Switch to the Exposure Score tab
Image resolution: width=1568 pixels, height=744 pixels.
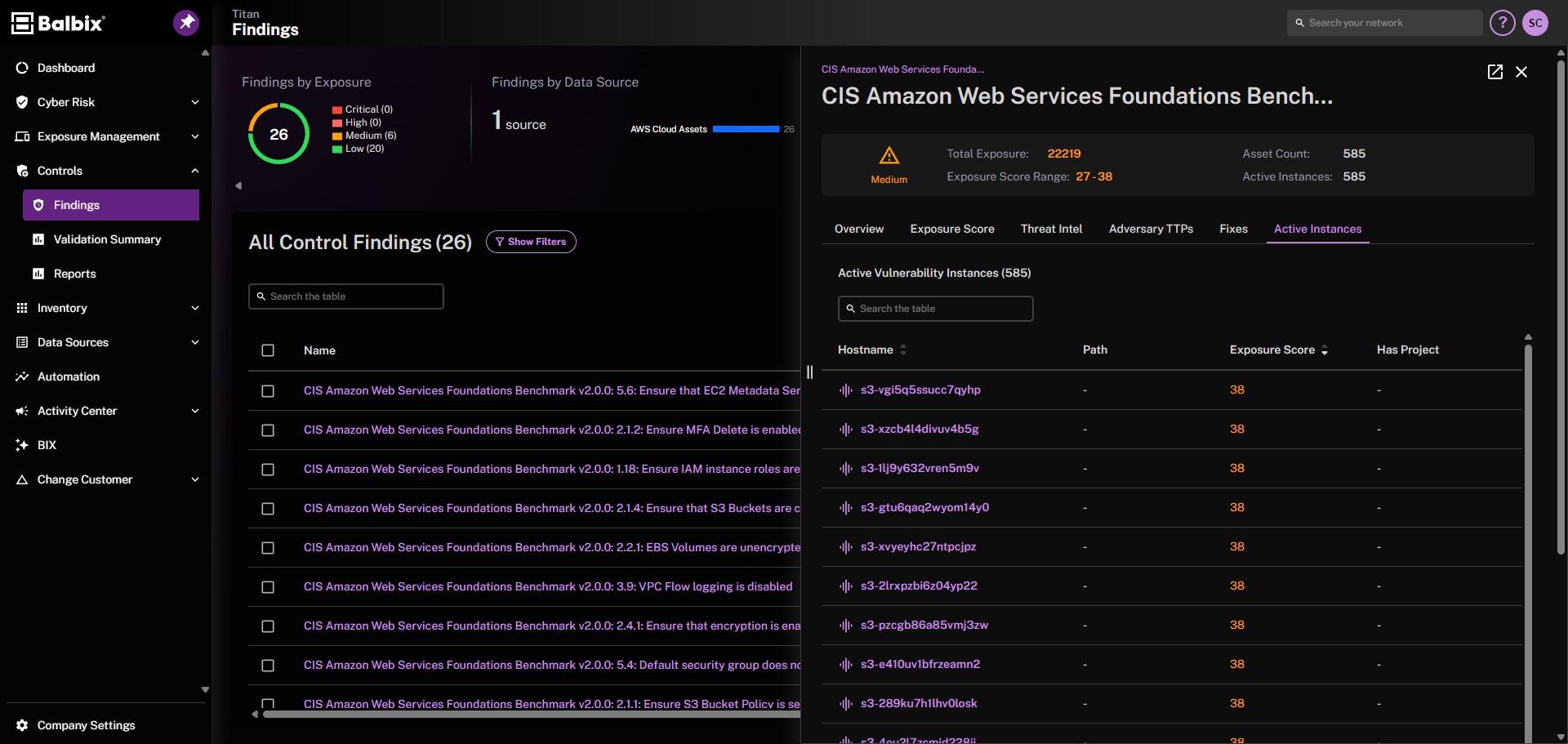click(x=952, y=229)
